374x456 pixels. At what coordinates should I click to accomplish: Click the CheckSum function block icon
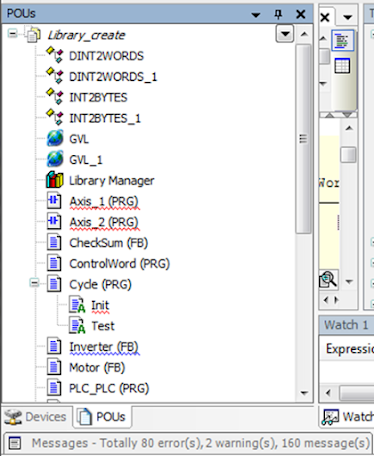[54, 242]
